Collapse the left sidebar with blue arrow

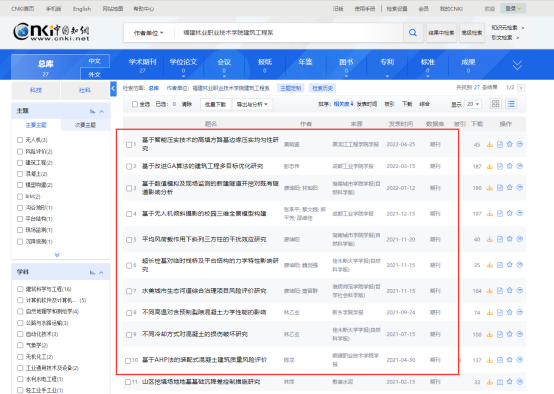coord(113,89)
